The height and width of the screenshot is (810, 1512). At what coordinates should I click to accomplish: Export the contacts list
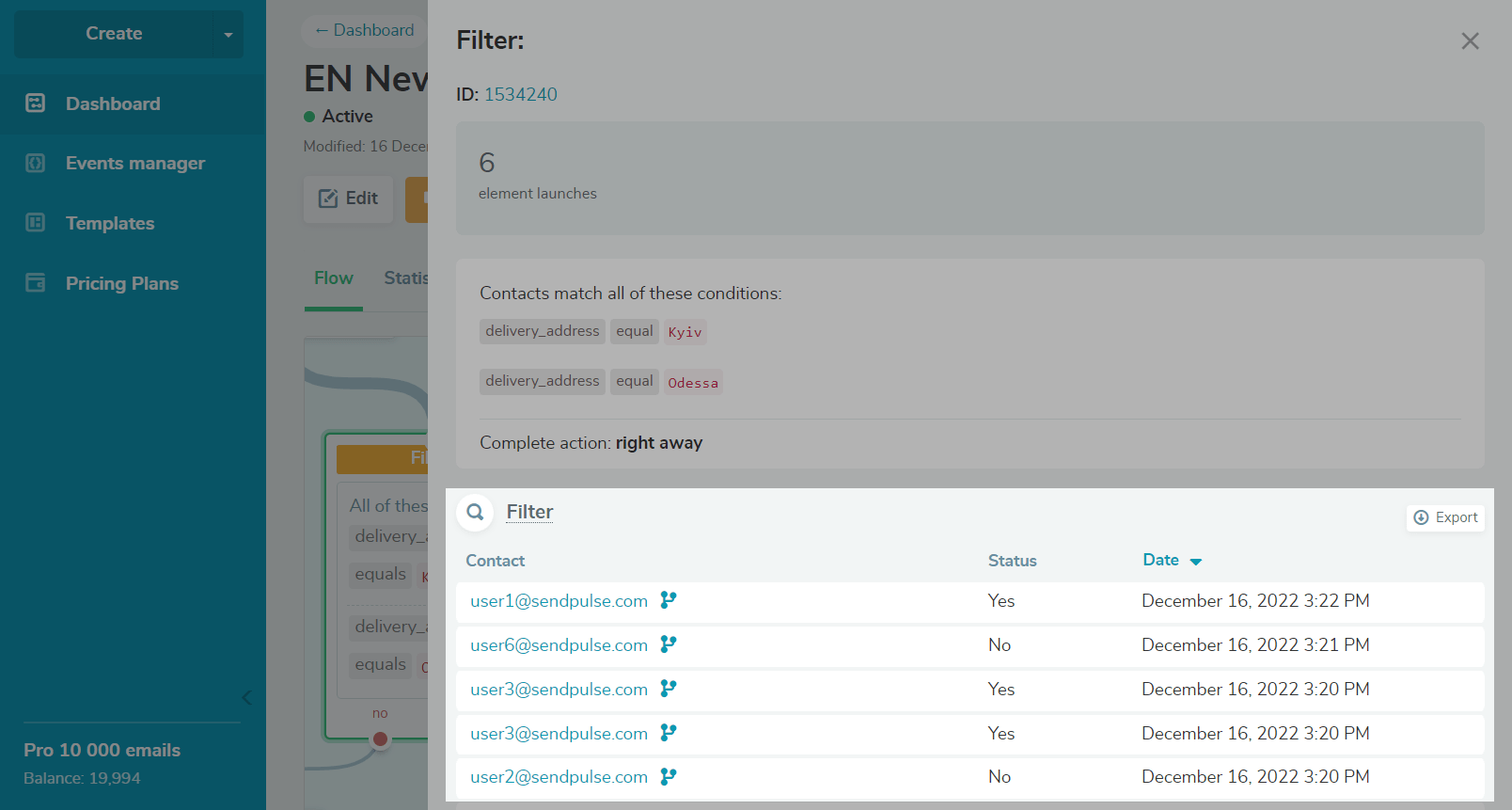1445,517
